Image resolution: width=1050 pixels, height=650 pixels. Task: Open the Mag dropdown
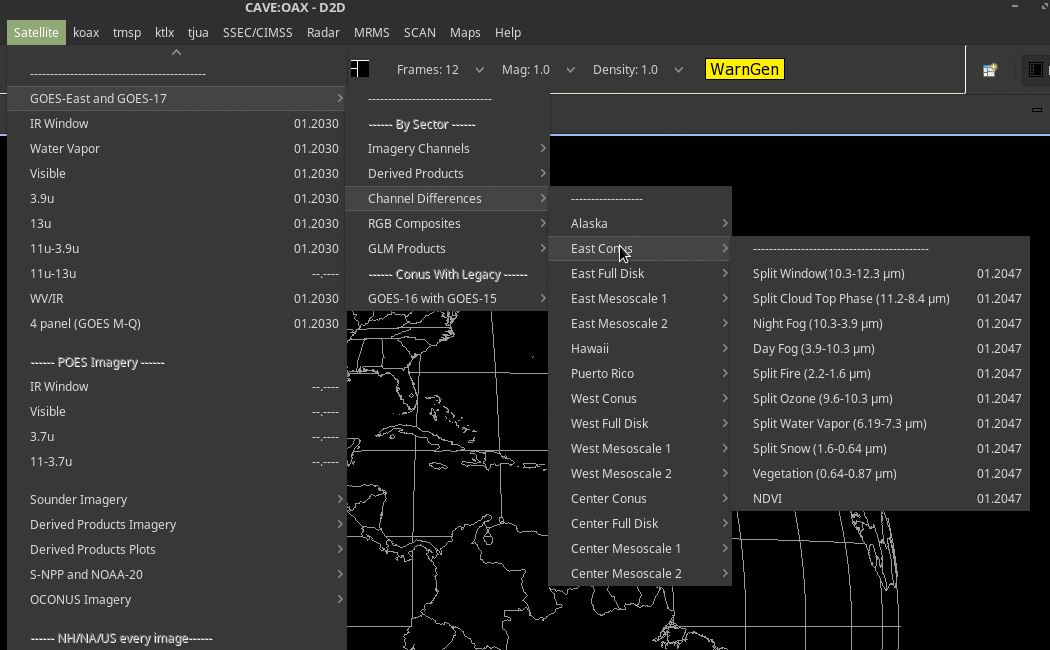(538, 70)
